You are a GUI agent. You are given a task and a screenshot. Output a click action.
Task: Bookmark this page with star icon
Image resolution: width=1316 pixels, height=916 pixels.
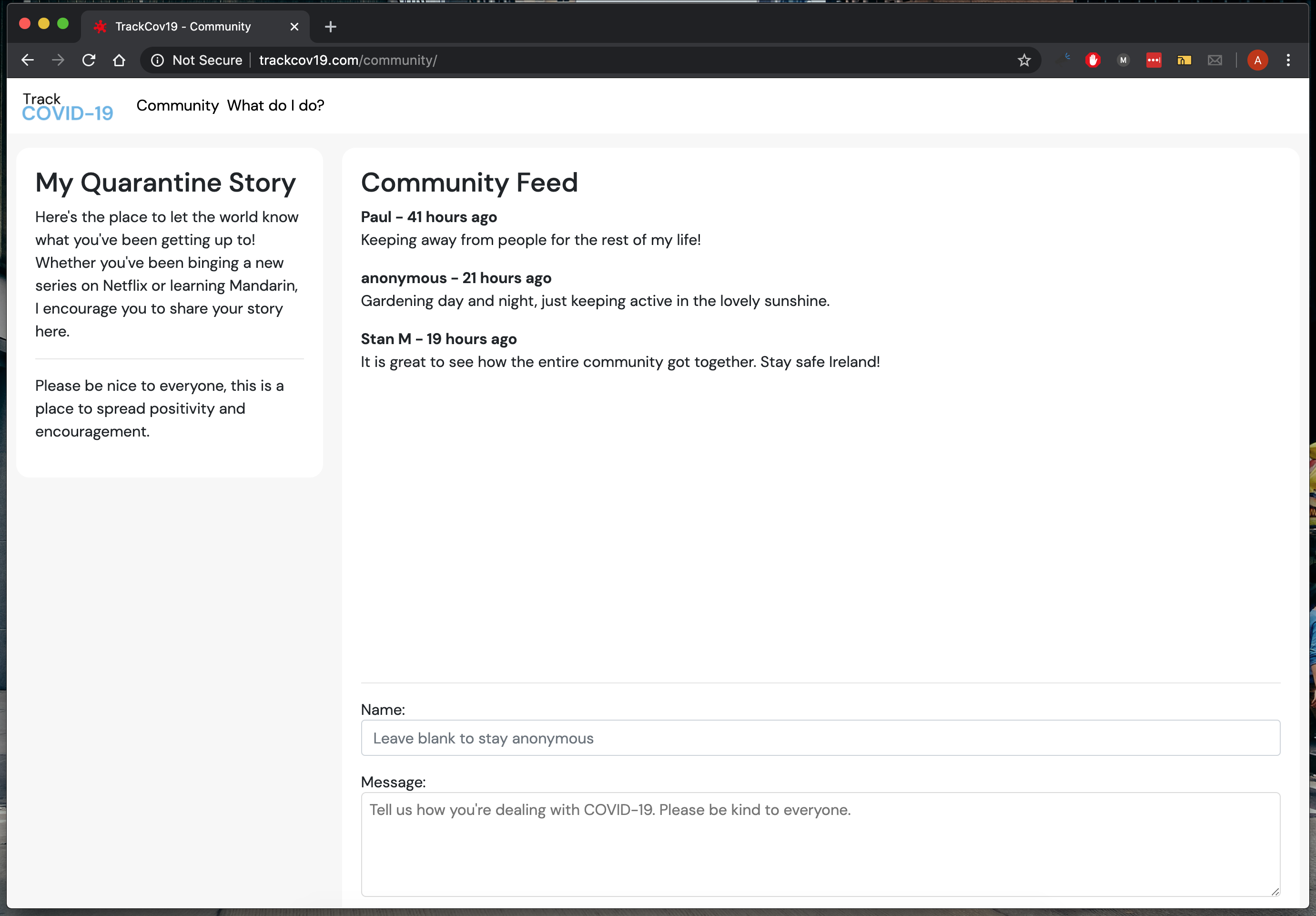pos(1023,60)
